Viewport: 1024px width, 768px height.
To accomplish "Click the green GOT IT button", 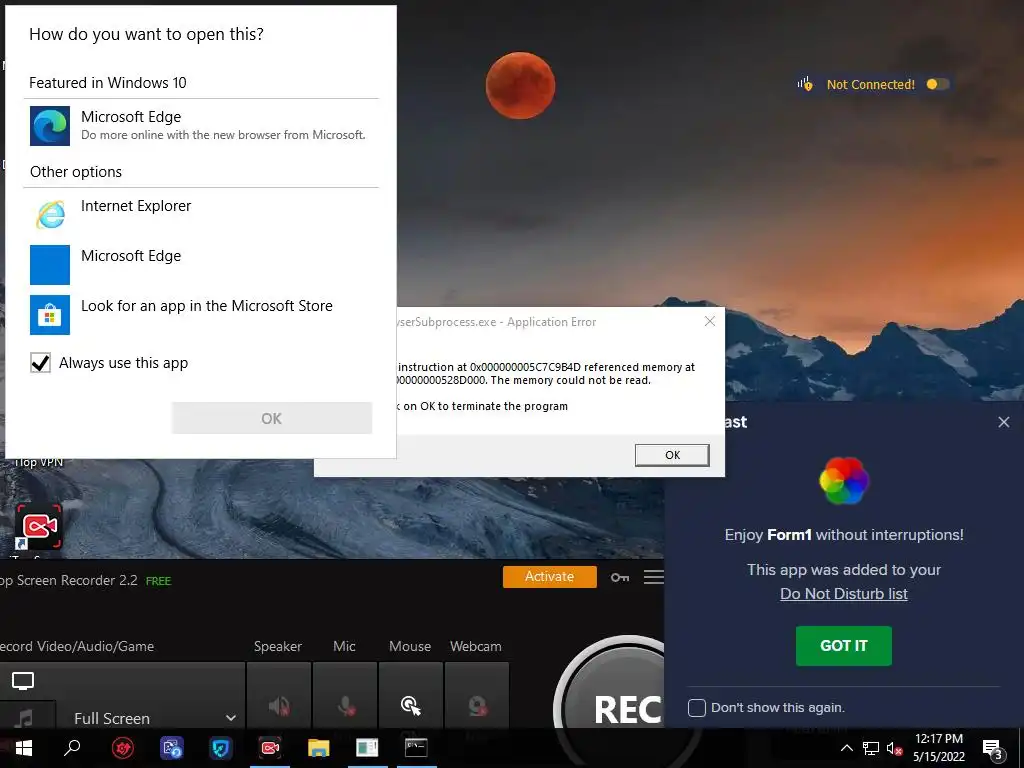I will click(x=844, y=645).
